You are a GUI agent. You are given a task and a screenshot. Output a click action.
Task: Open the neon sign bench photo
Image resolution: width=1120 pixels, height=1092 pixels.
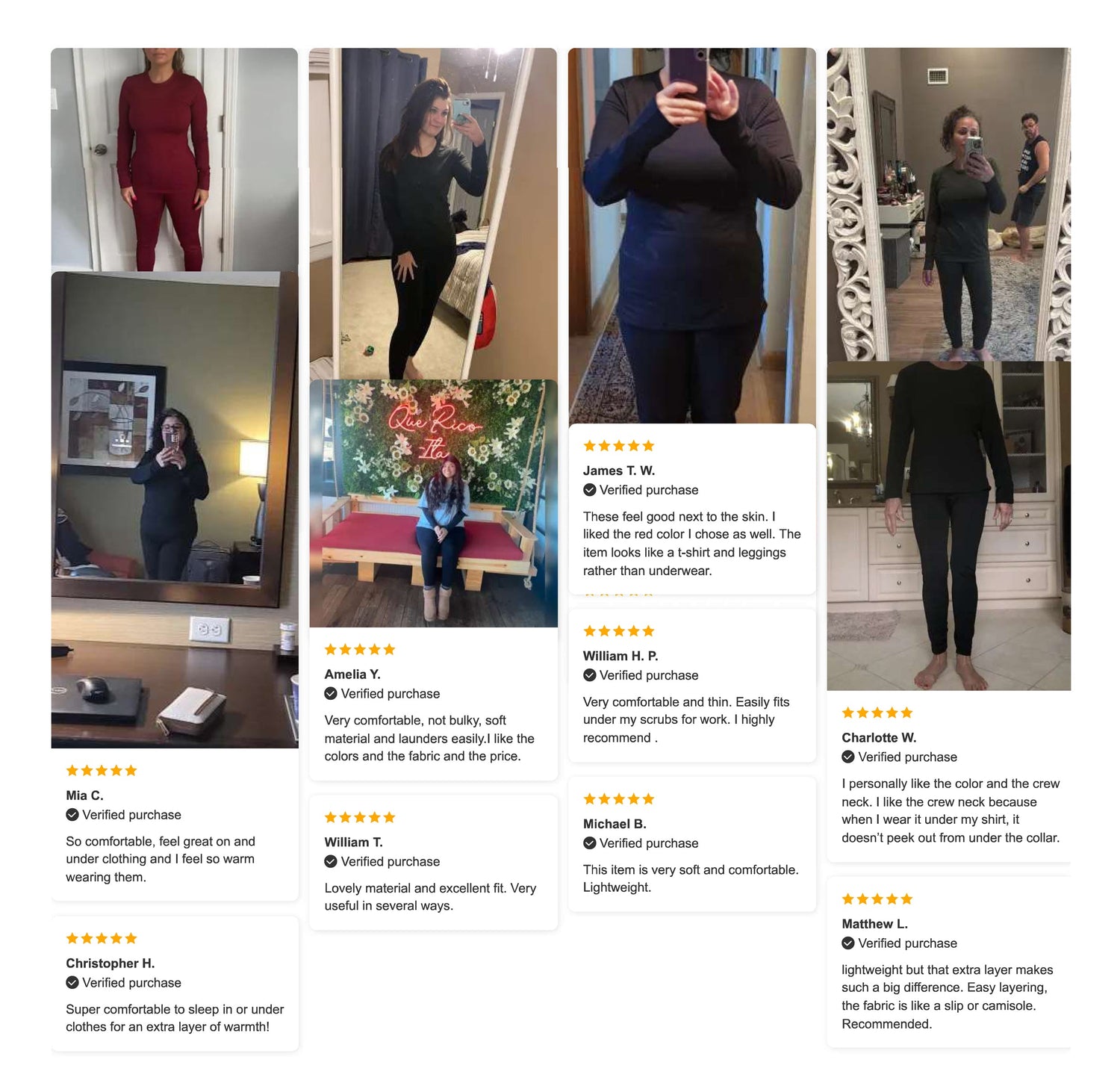(433, 503)
